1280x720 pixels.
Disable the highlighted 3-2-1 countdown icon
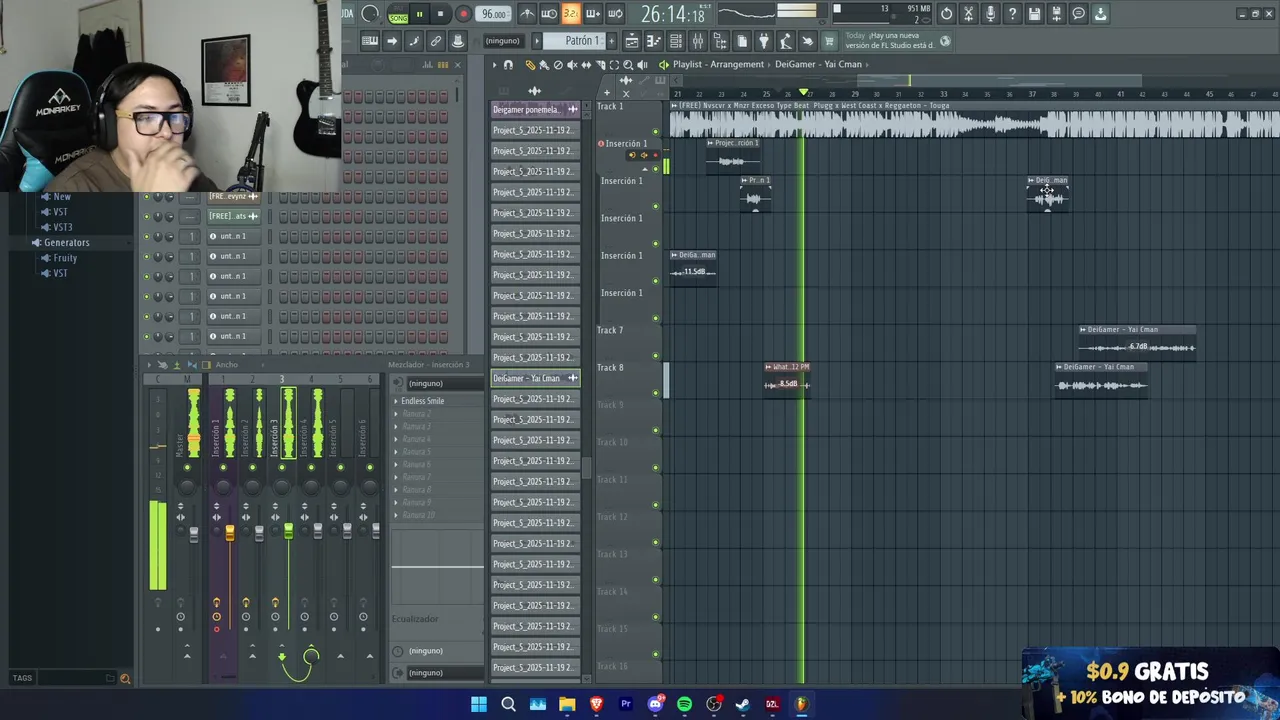(x=571, y=14)
